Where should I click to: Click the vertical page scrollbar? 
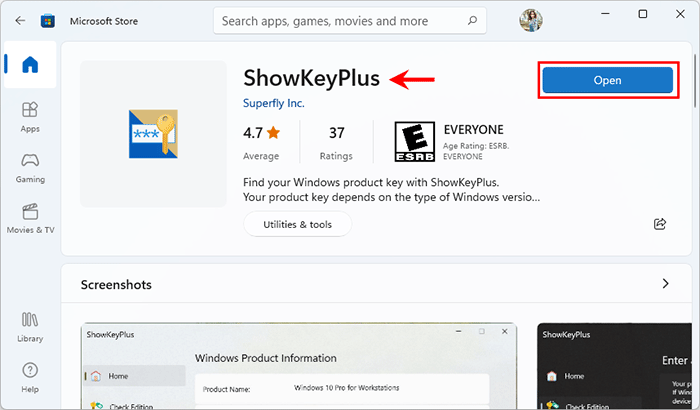(x=695, y=80)
